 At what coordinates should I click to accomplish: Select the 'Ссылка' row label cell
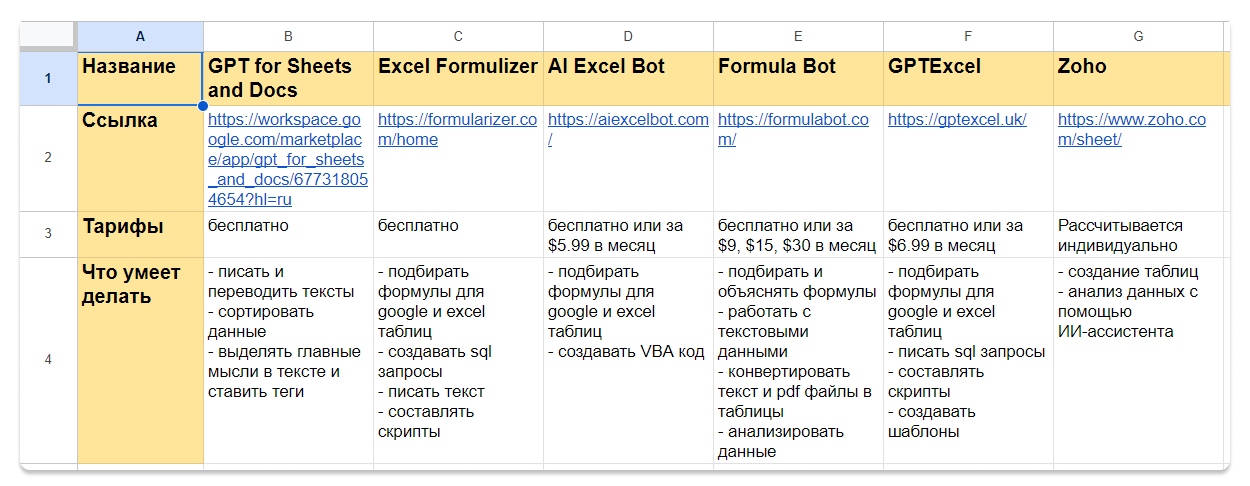pyautogui.click(x=140, y=158)
